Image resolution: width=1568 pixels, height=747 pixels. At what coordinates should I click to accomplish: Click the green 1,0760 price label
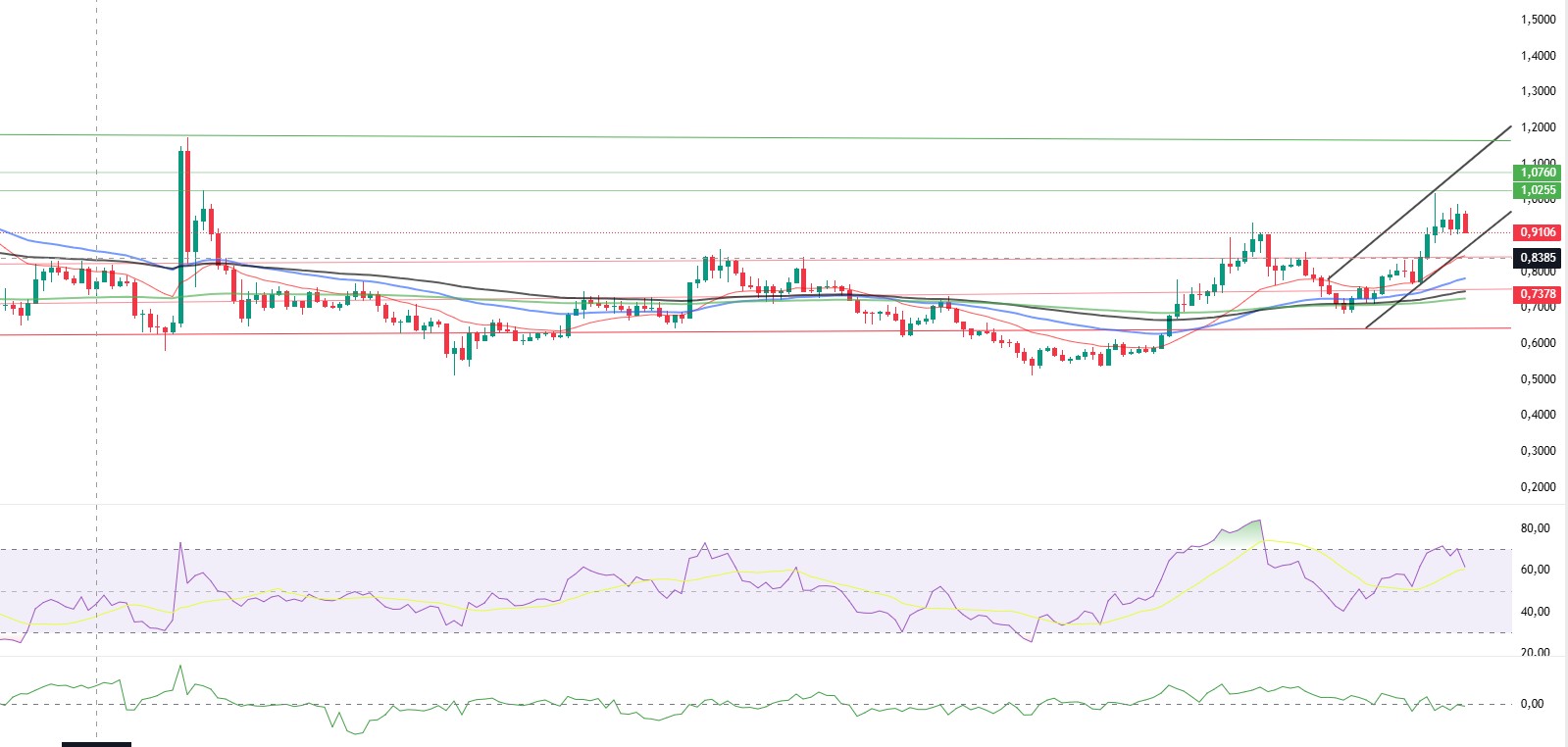[1538, 173]
